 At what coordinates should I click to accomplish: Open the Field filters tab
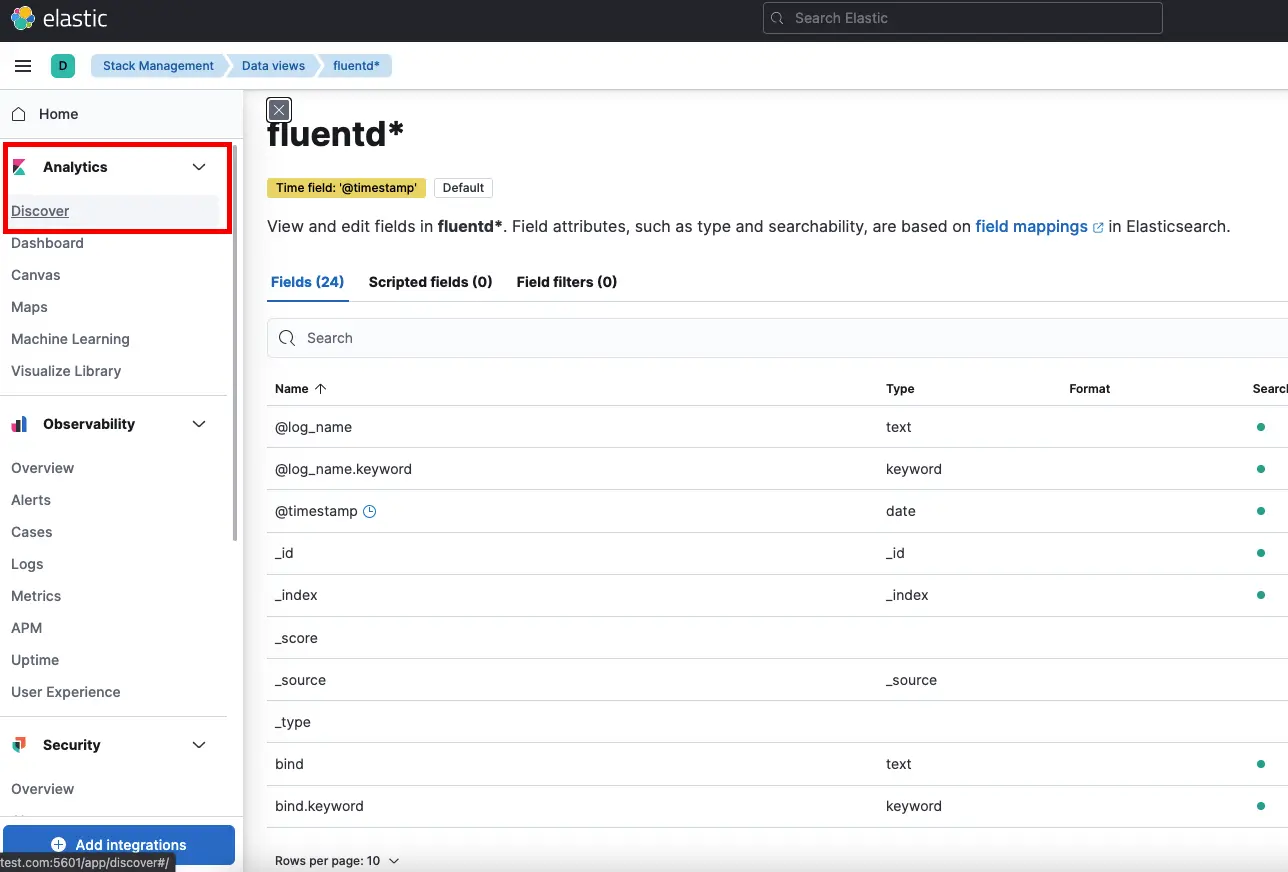(566, 282)
